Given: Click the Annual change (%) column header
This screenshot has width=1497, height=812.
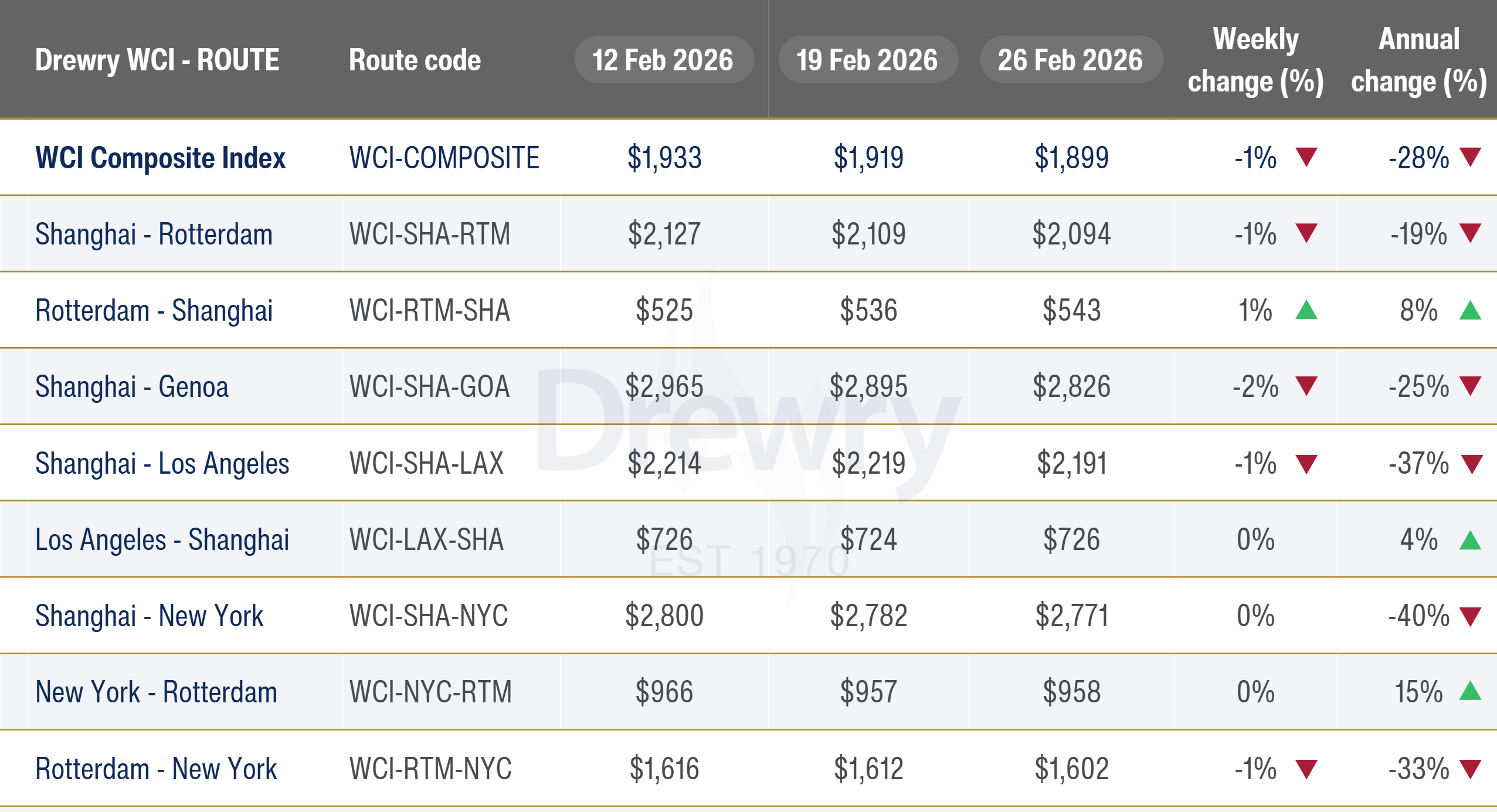Looking at the screenshot, I should coord(1418,60).
